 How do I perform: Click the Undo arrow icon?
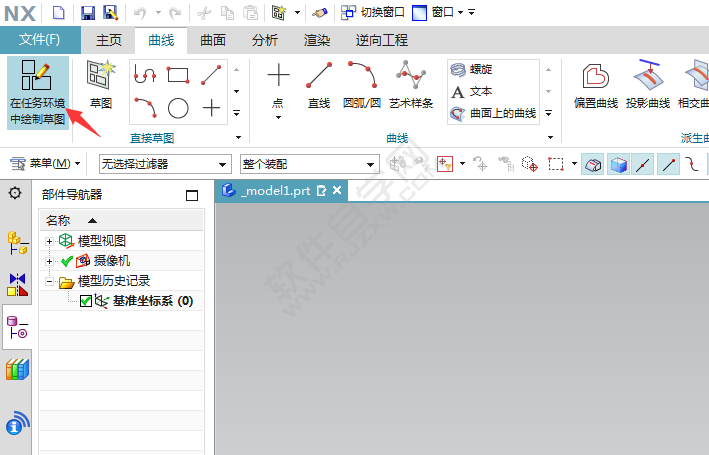click(140, 13)
